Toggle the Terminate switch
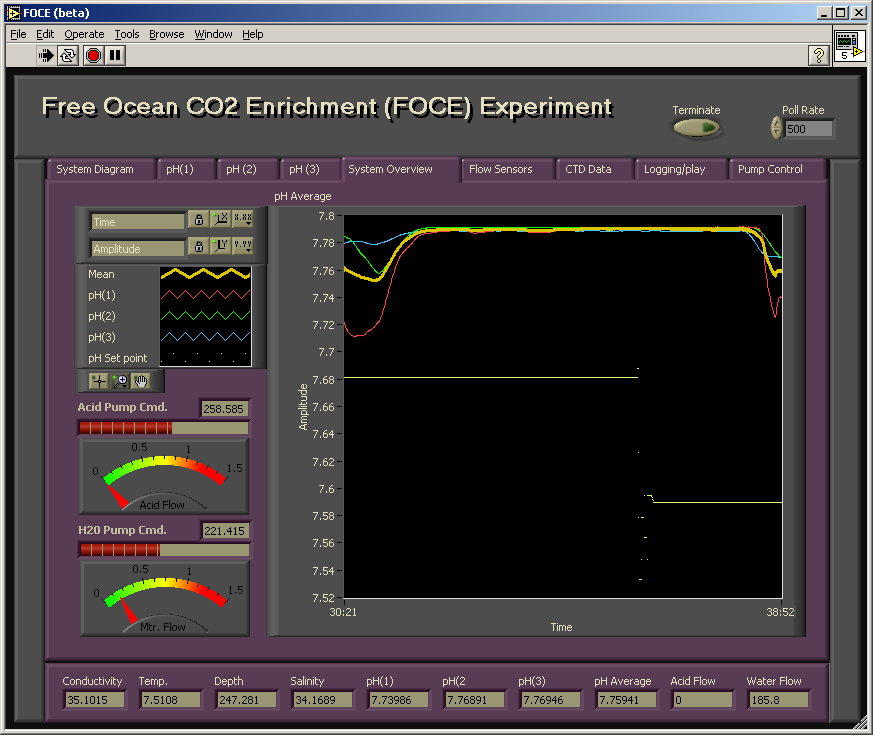 tap(697, 129)
